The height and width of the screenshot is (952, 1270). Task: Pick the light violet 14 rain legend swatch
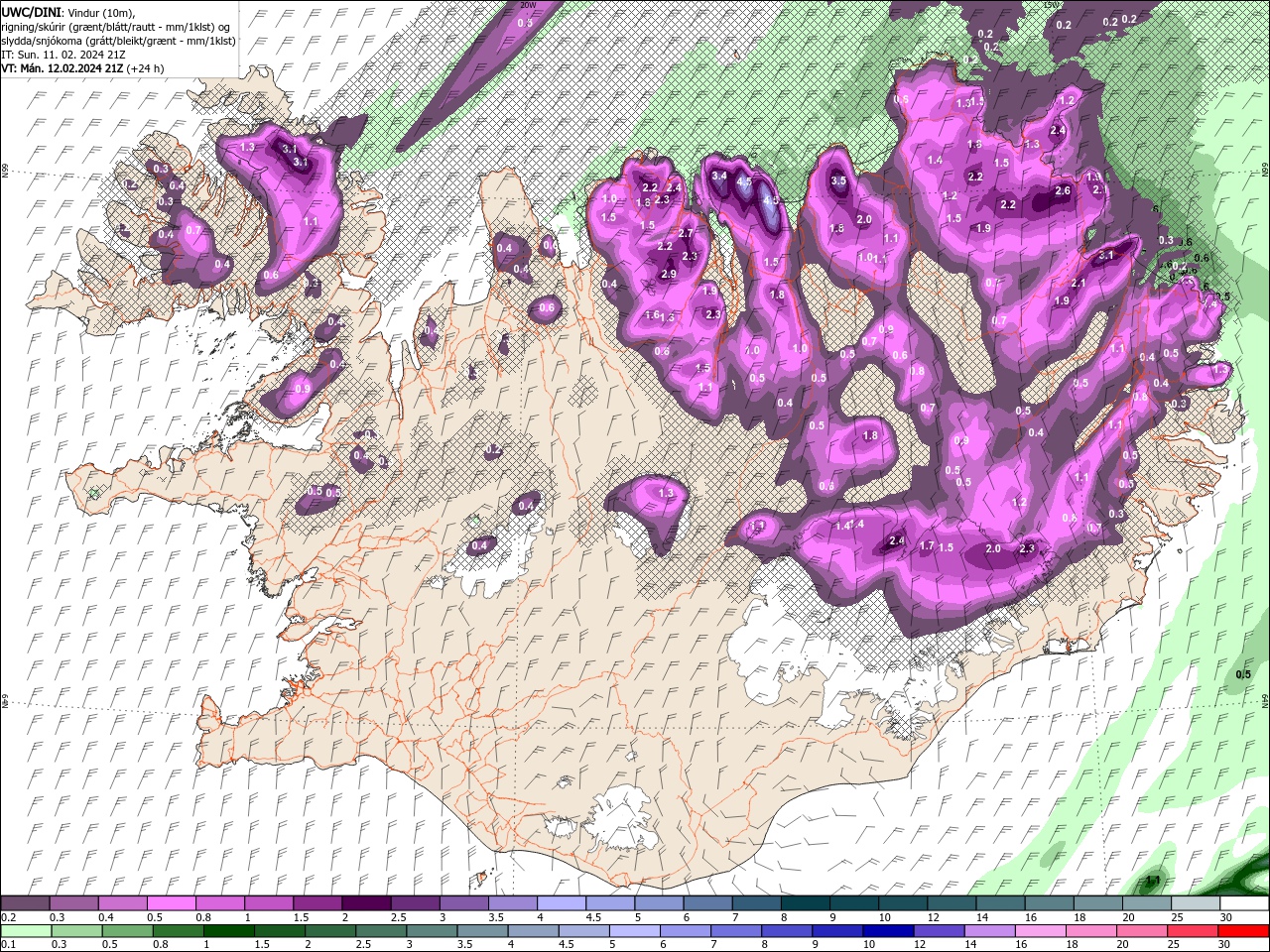[x=988, y=931]
